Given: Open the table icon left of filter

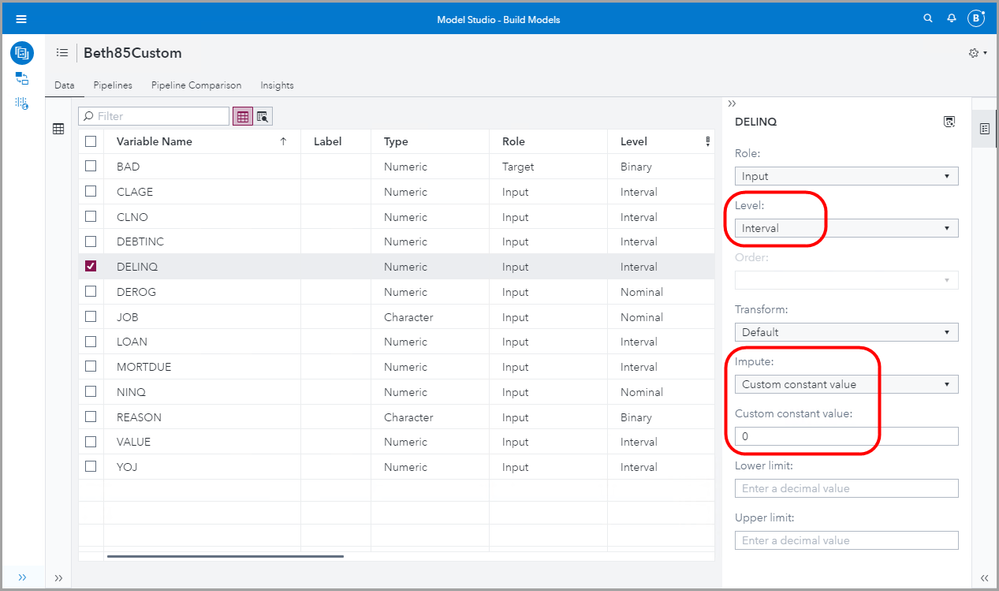Looking at the screenshot, I should (x=58, y=129).
